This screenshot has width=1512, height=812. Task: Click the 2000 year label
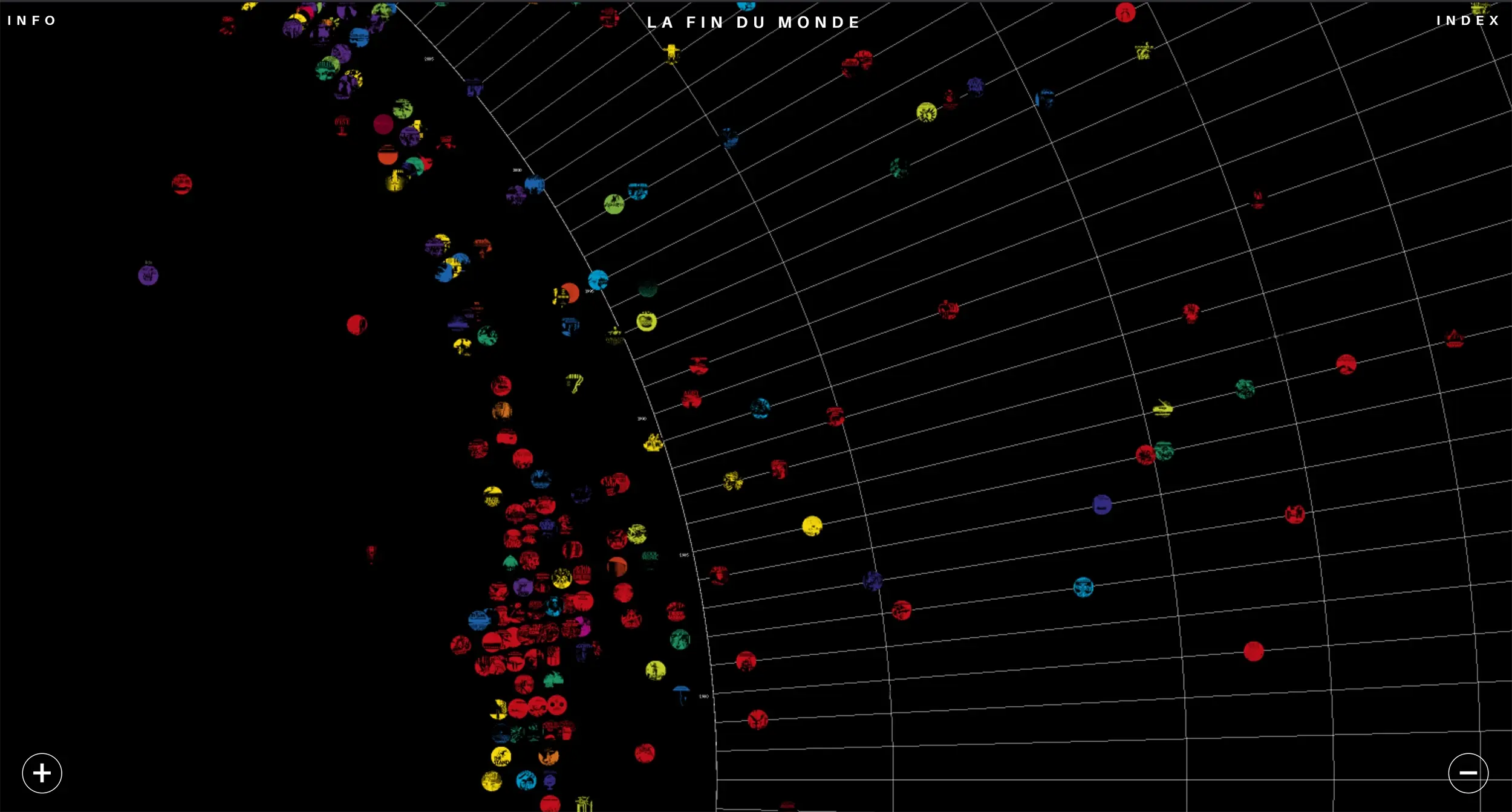tap(517, 171)
